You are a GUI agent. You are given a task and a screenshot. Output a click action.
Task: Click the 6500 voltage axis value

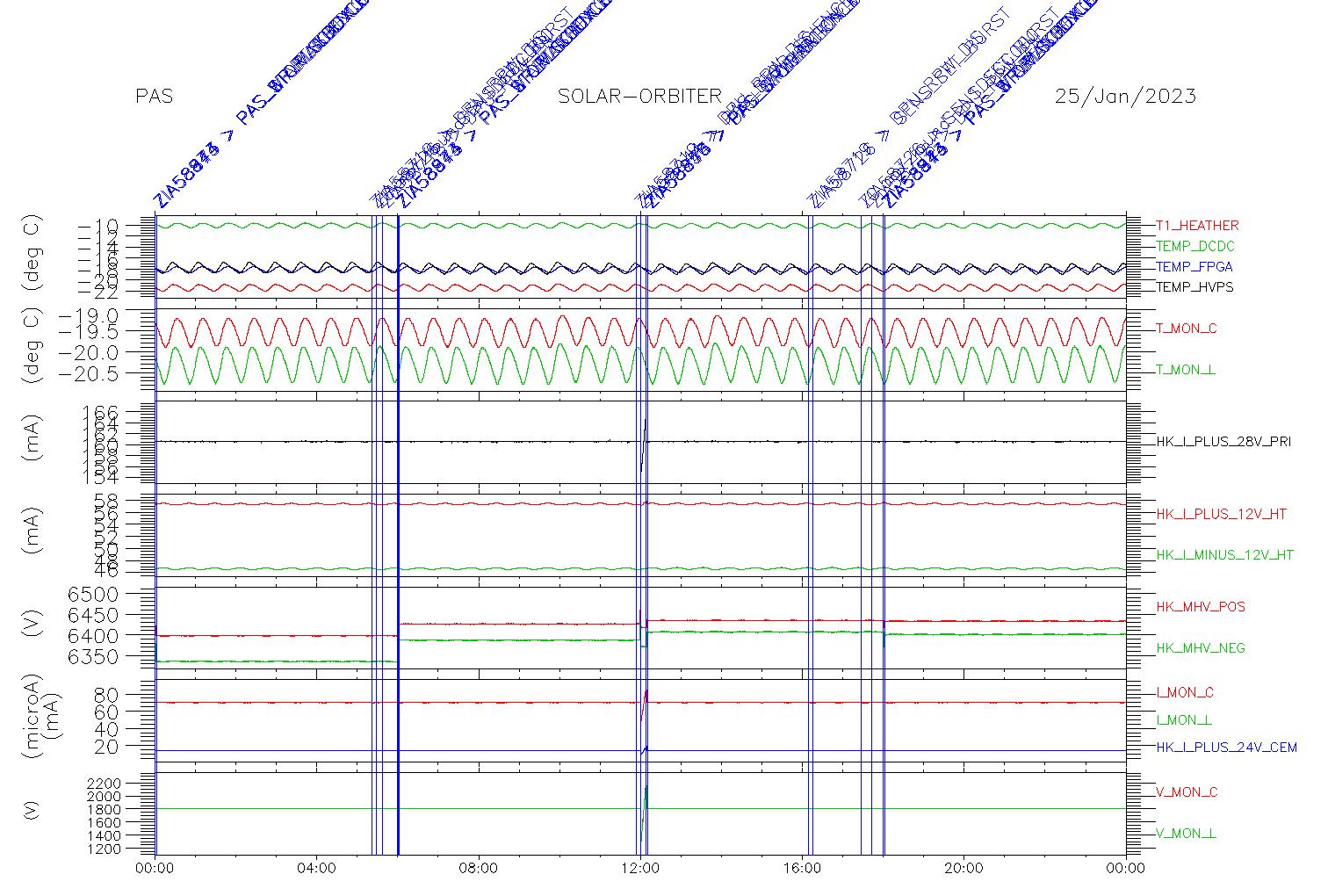pos(94,593)
